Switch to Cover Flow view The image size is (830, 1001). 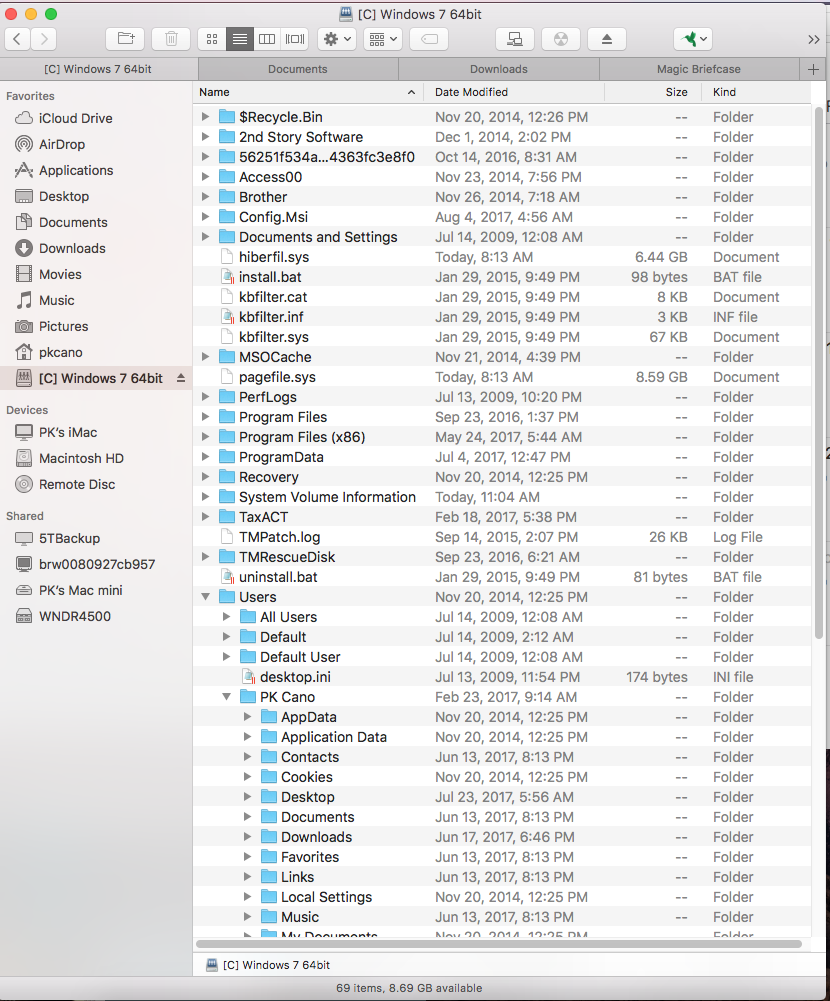pos(294,39)
